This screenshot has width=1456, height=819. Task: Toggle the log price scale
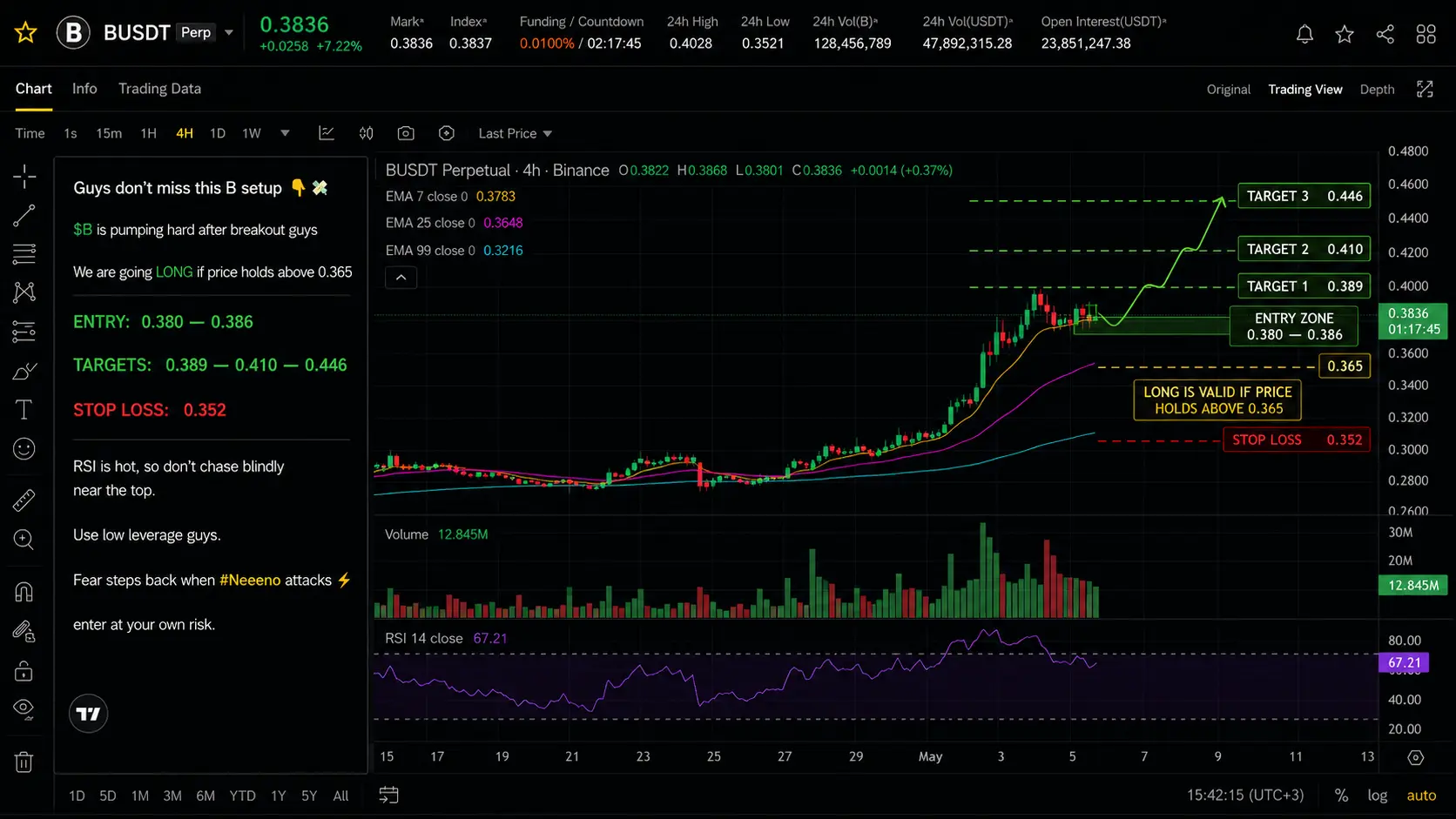point(1378,796)
